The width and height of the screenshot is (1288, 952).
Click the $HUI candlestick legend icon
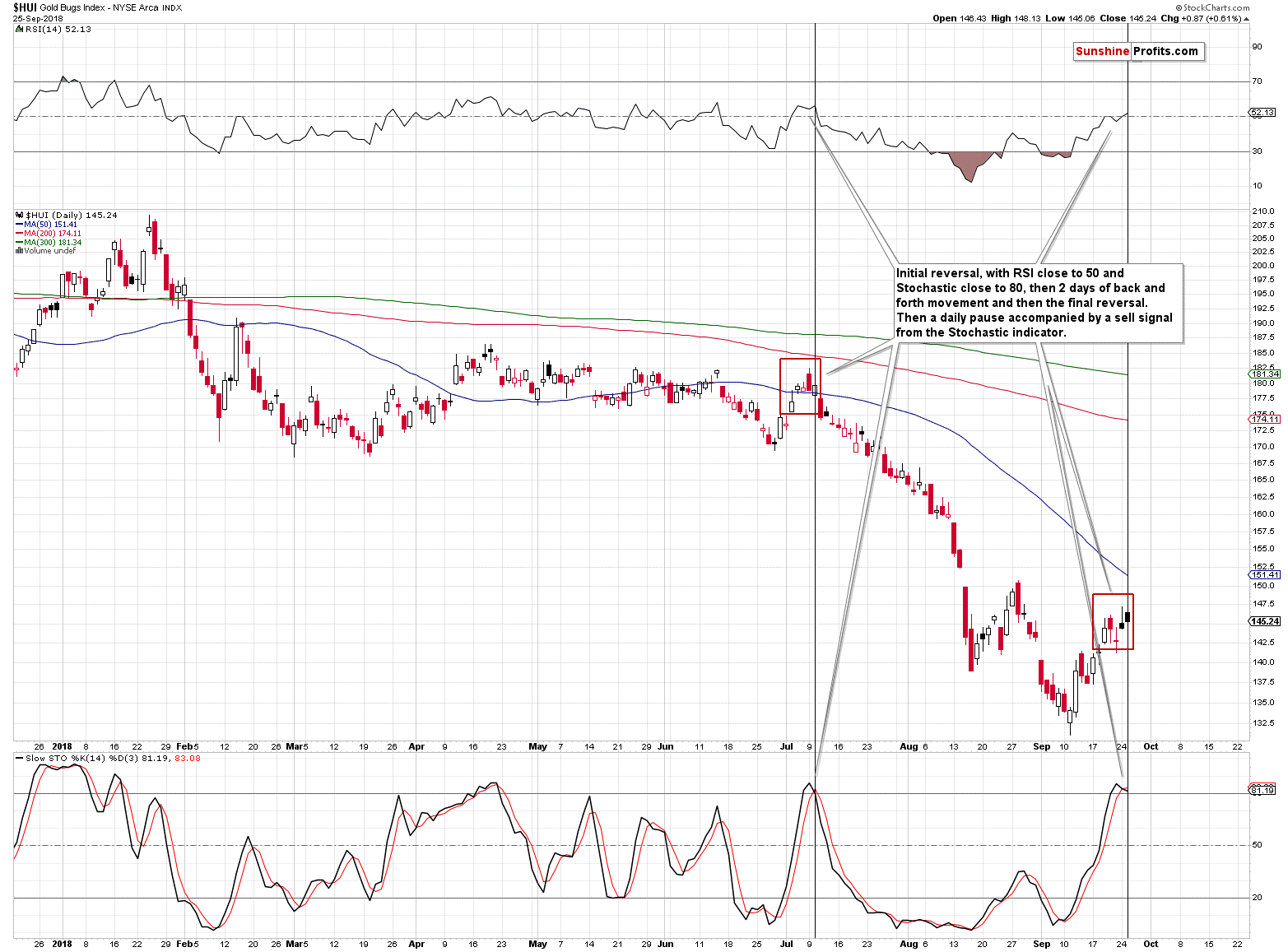[x=19, y=215]
